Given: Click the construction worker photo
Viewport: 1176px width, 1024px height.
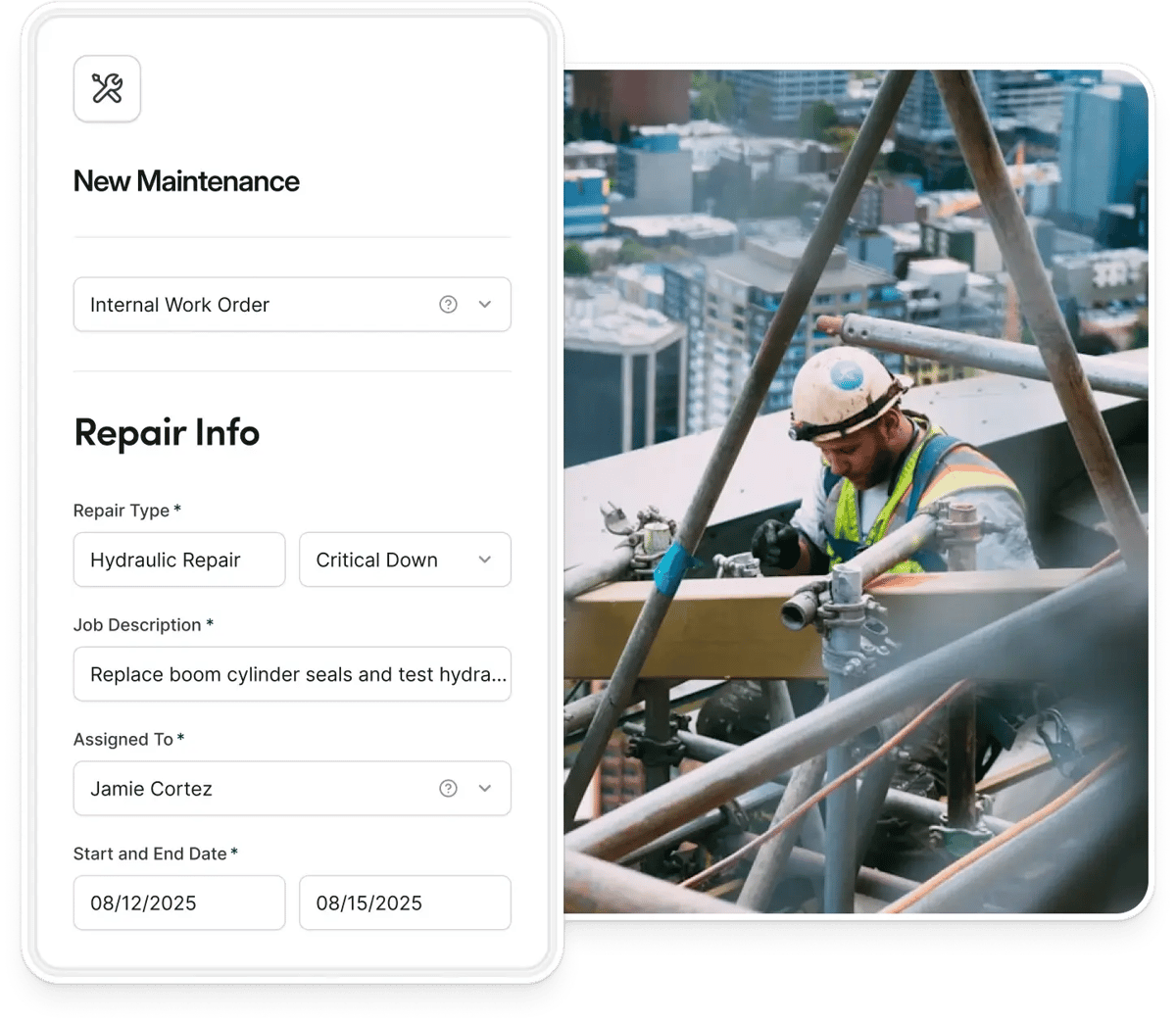Looking at the screenshot, I should pyautogui.click(x=856, y=491).
